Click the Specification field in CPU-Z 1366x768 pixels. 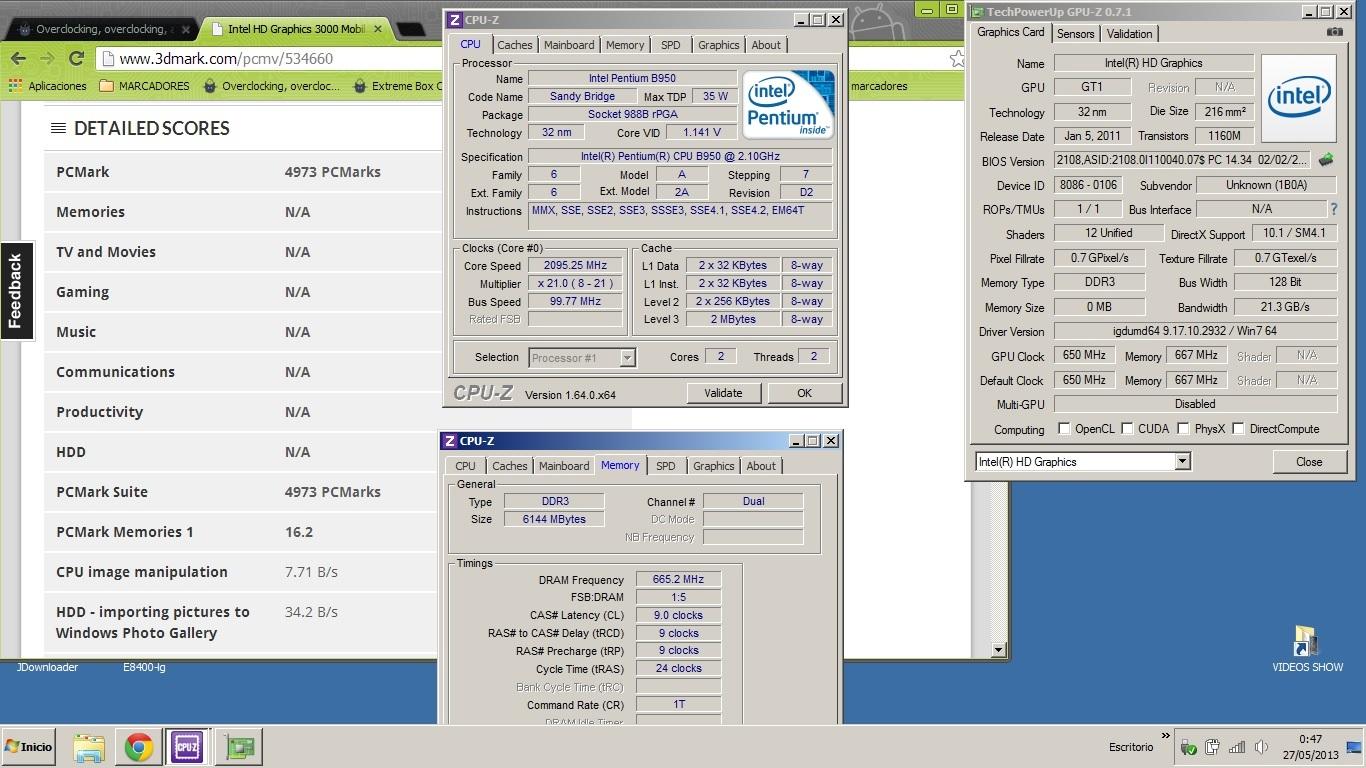[x=680, y=157]
